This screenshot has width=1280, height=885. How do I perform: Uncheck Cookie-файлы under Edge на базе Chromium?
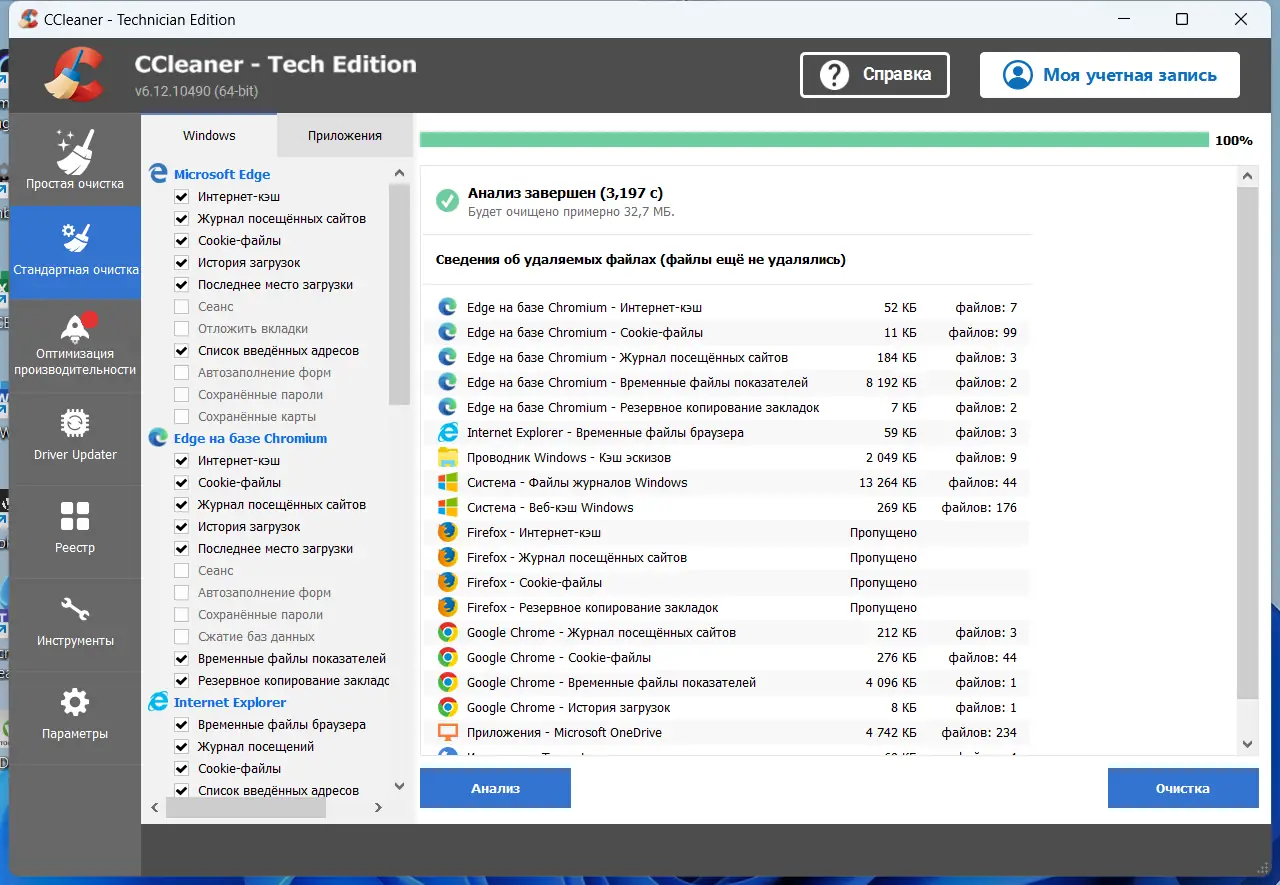[181, 483]
